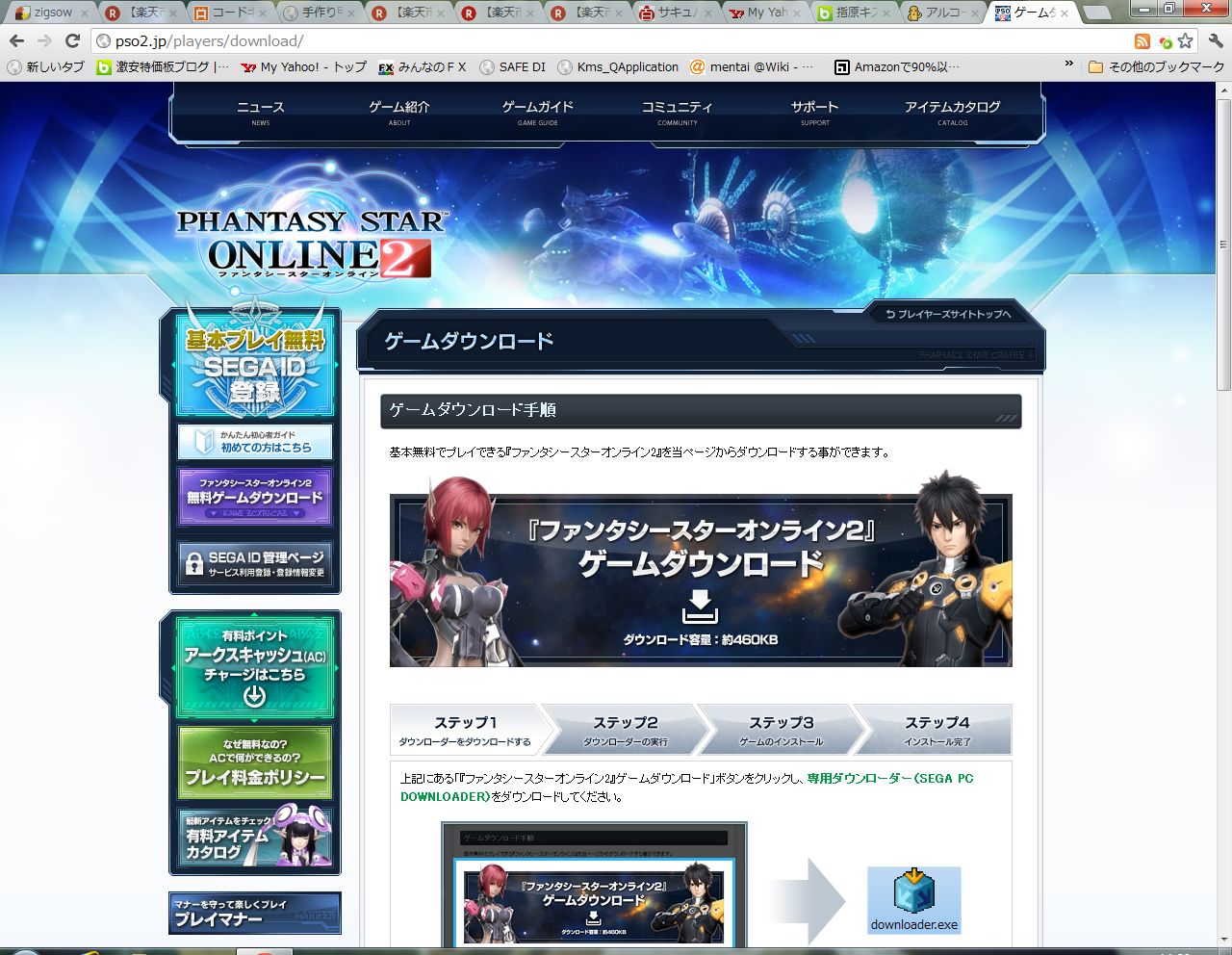Image resolution: width=1232 pixels, height=955 pixels.
Task: Click the extension icon beside the RSS icon
Action: tap(1165, 41)
